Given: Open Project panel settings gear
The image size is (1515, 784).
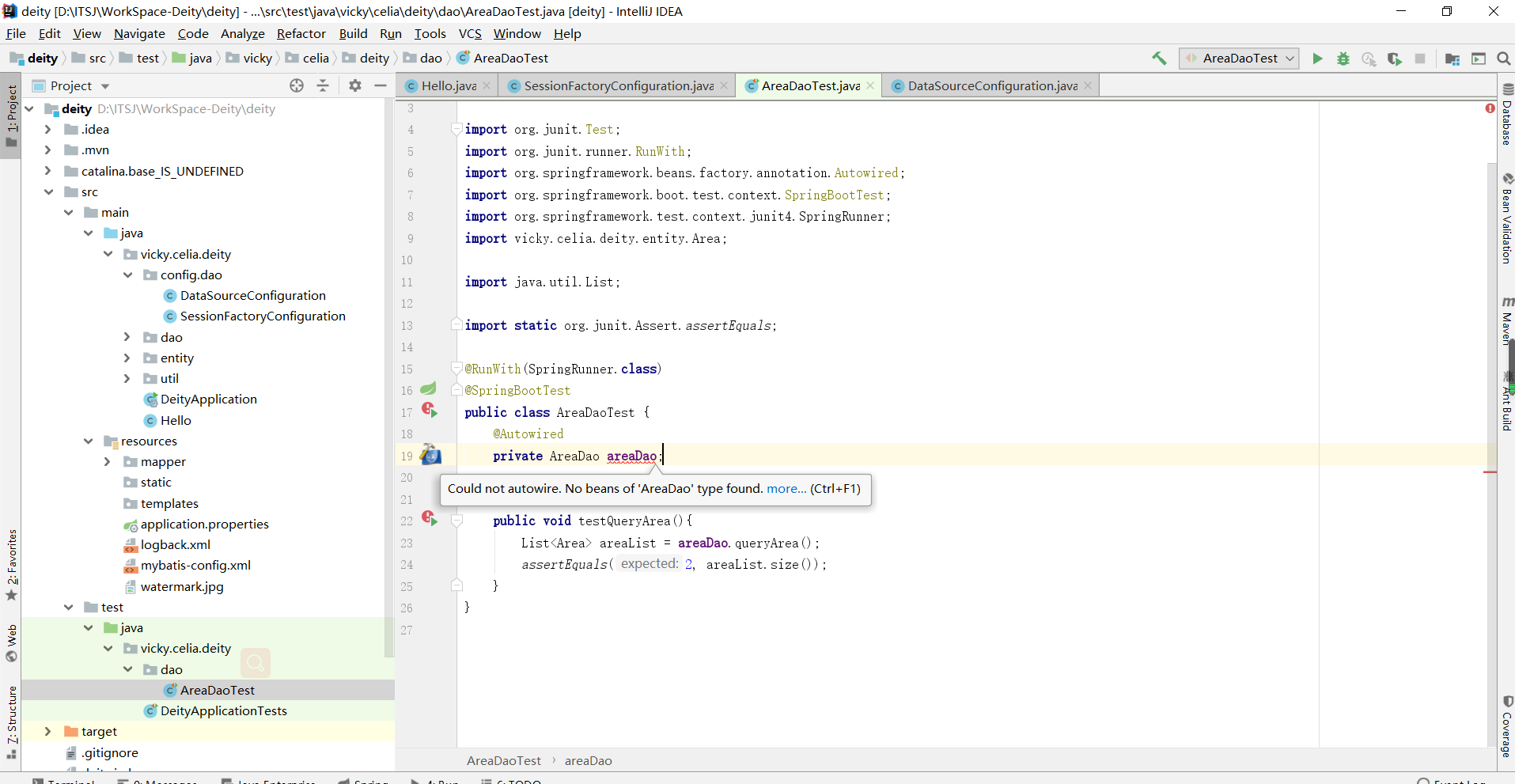Looking at the screenshot, I should point(355,85).
